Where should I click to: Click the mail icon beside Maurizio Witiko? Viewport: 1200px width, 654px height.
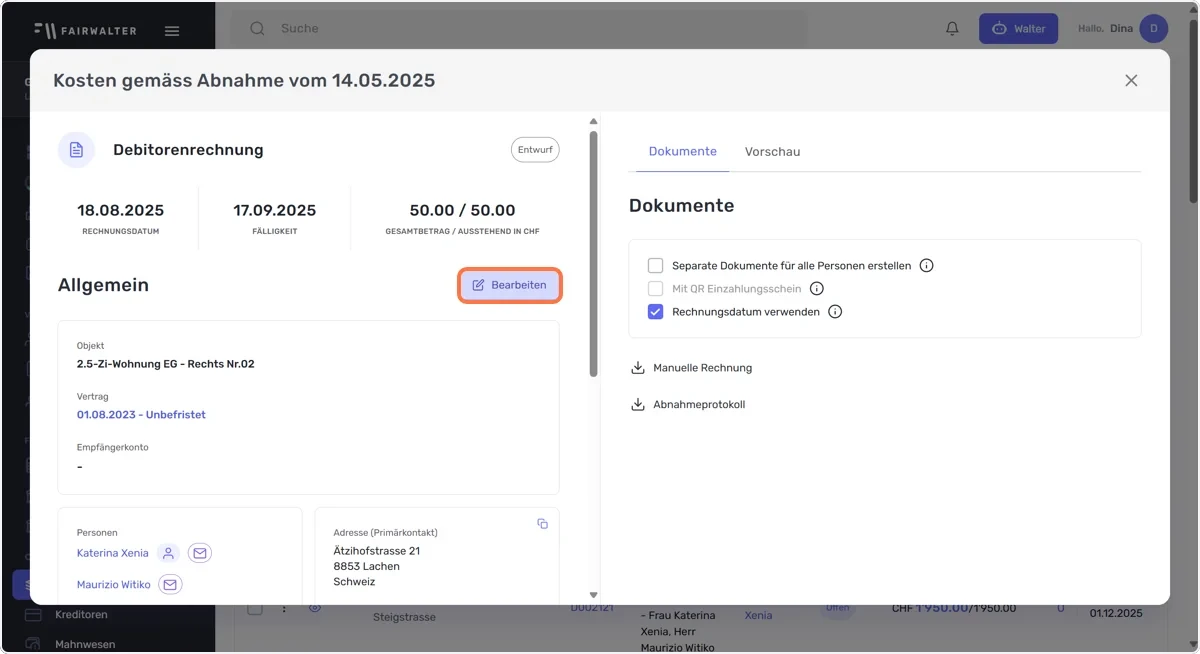(170, 584)
